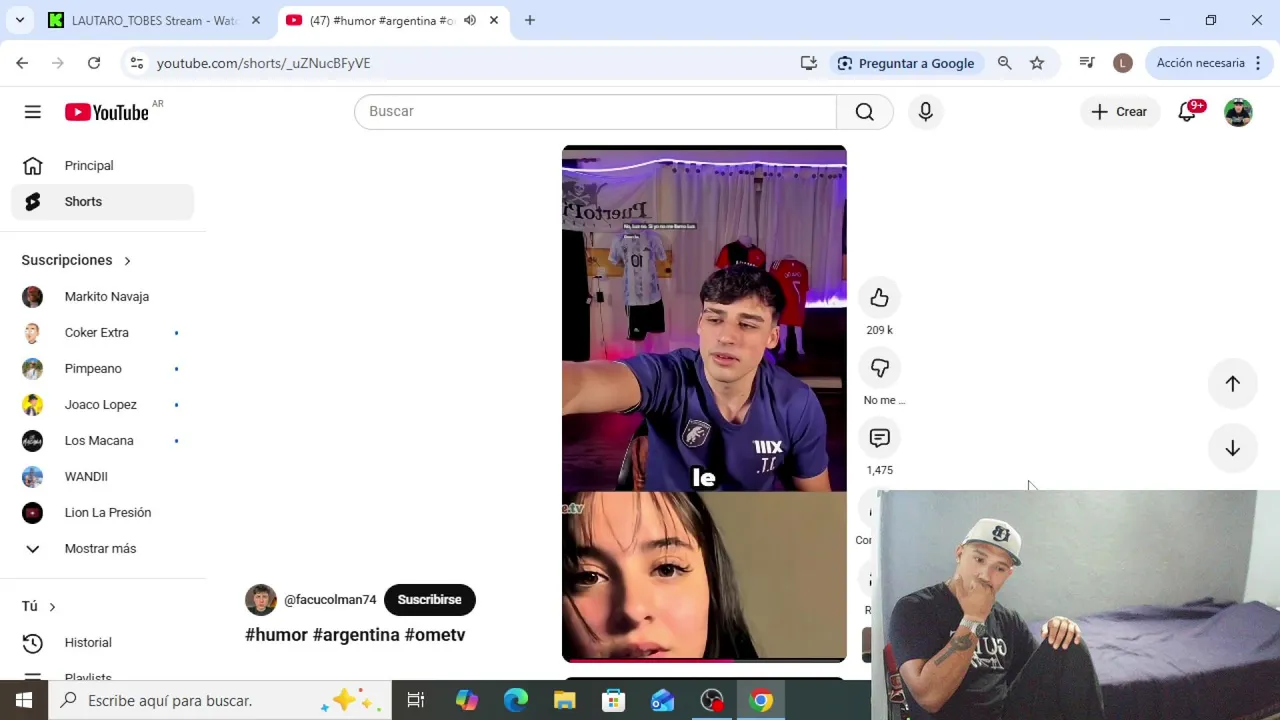Click the Buscar search field
Screen dimensions: 1280x720
595,112
